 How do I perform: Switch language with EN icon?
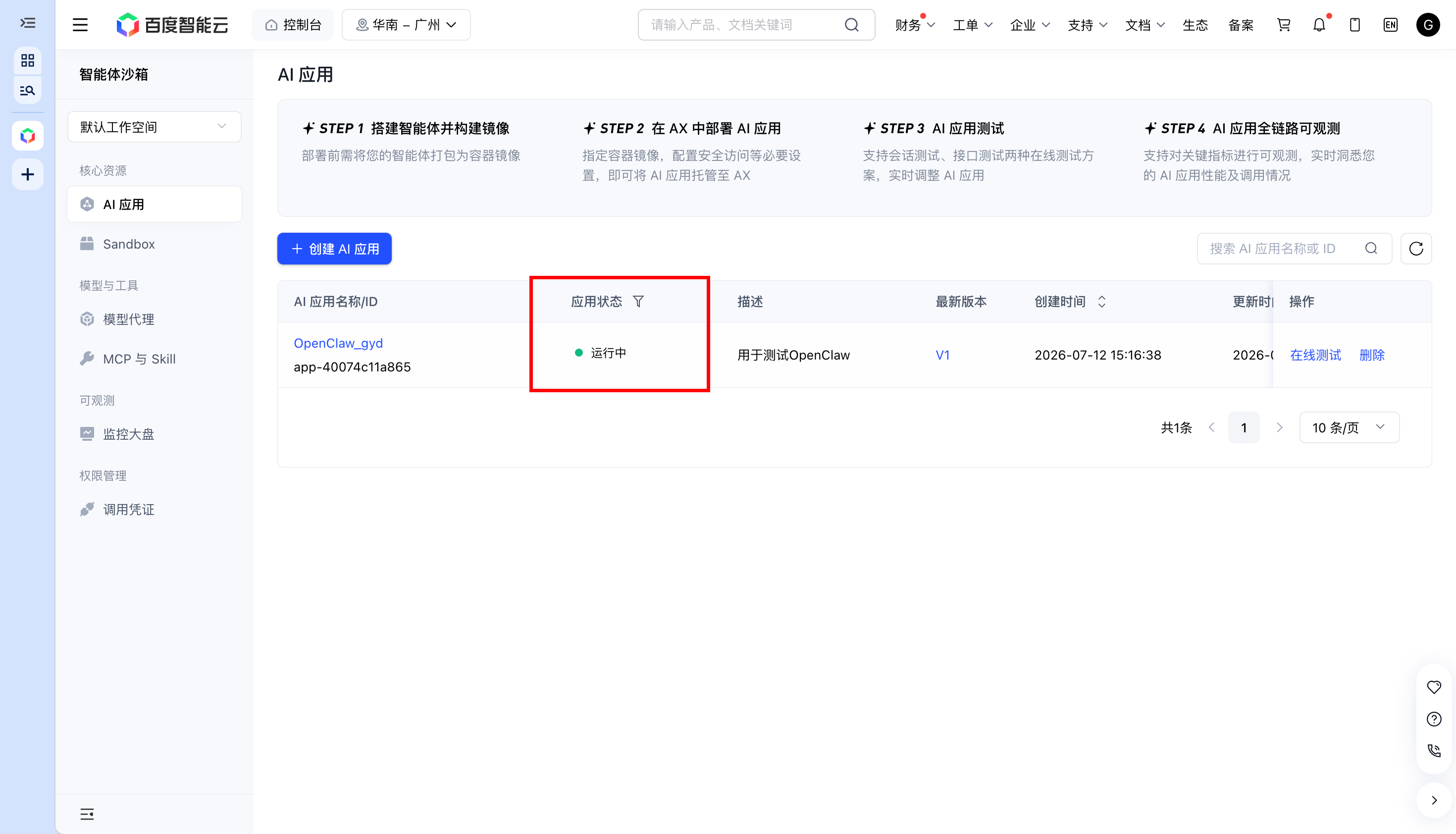pos(1390,25)
